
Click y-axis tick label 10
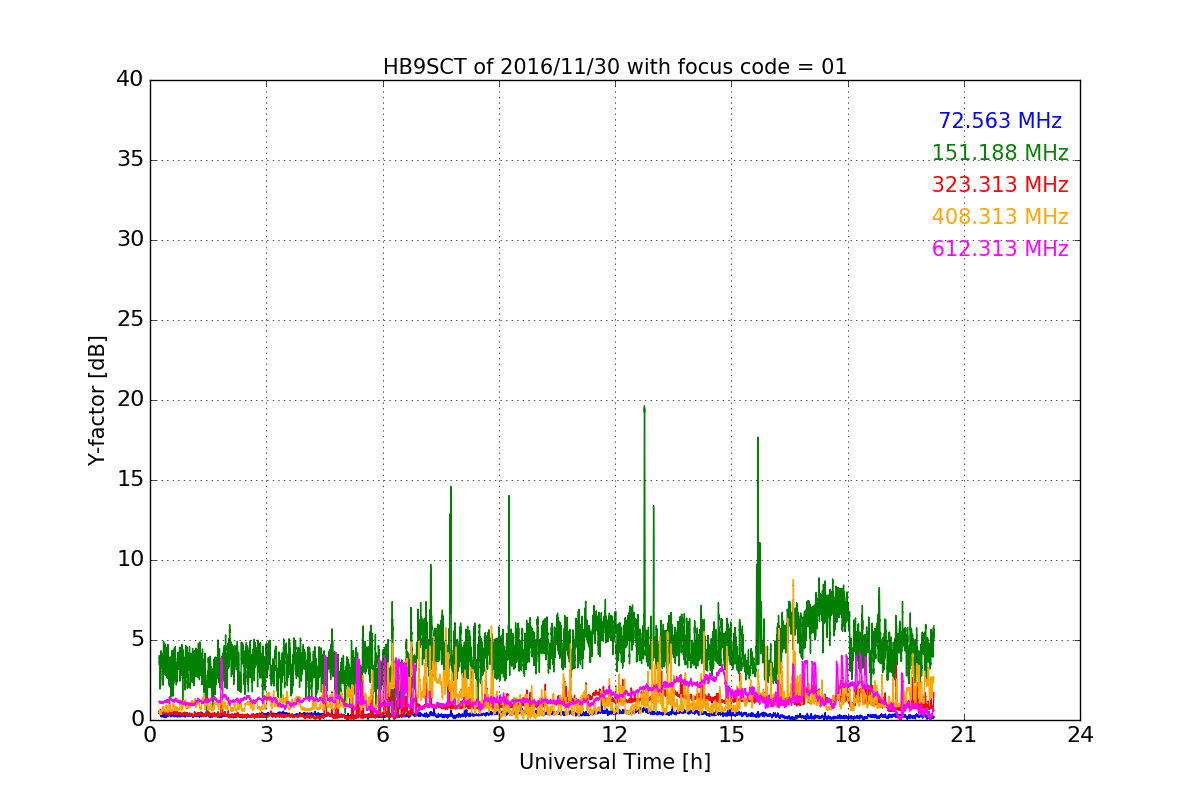[129, 560]
